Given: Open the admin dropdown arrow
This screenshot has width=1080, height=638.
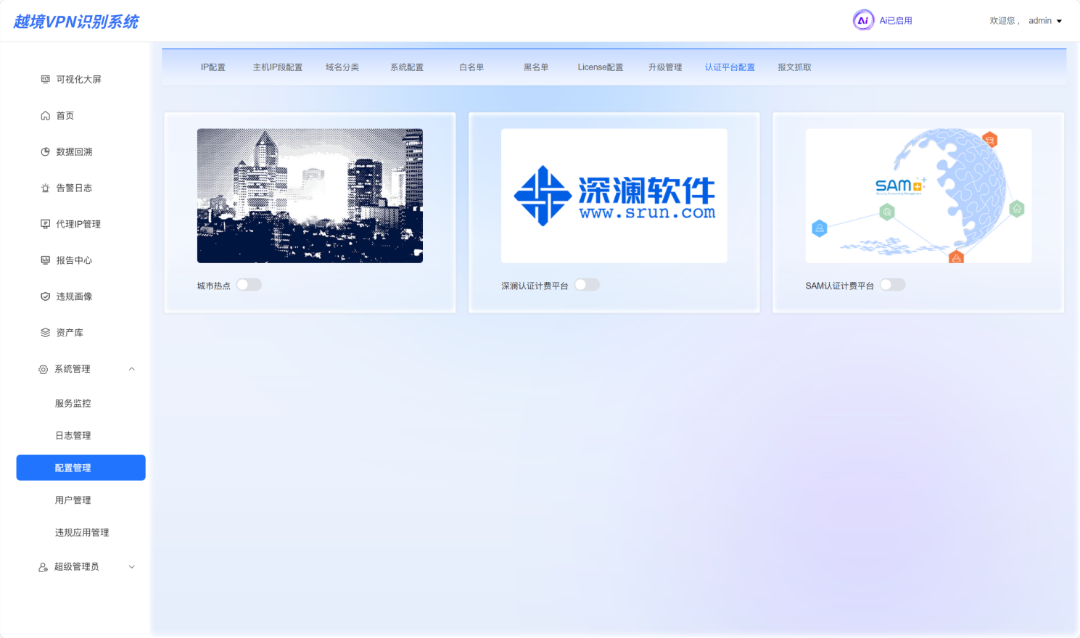Looking at the screenshot, I should click(x=1059, y=21).
